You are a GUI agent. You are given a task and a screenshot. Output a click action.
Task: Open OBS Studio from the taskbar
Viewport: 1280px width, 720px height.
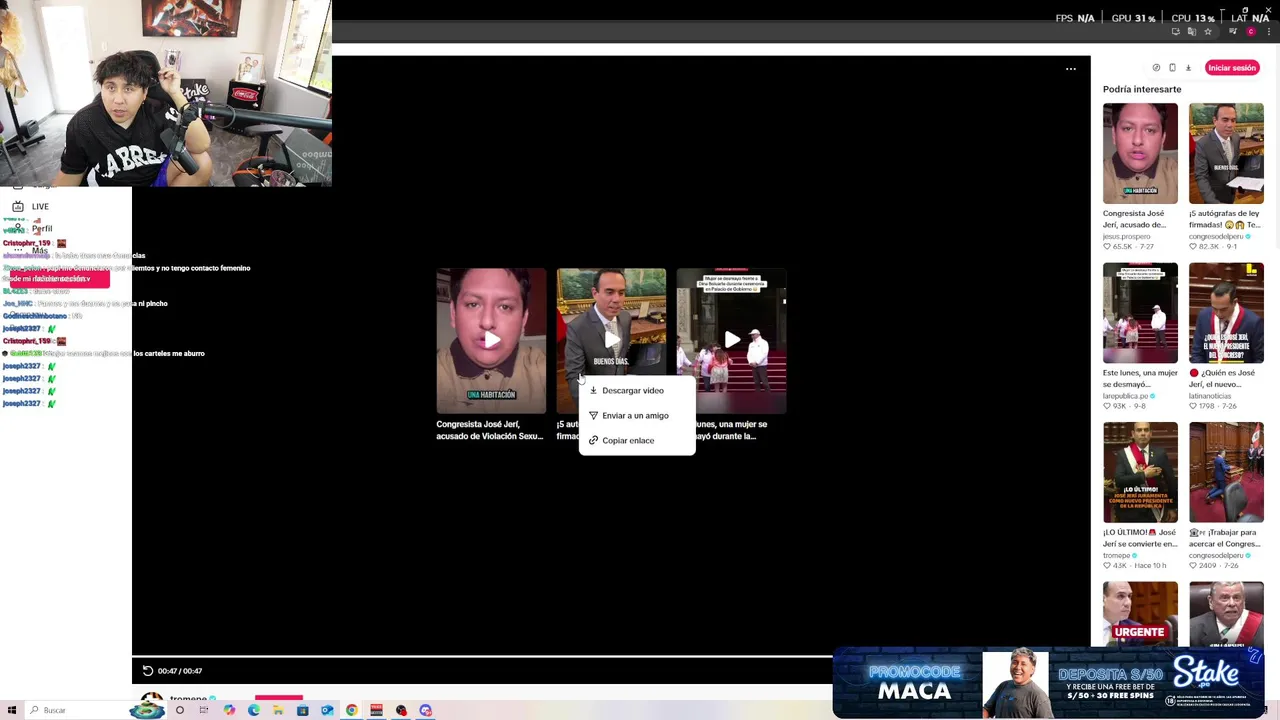tap(401, 710)
